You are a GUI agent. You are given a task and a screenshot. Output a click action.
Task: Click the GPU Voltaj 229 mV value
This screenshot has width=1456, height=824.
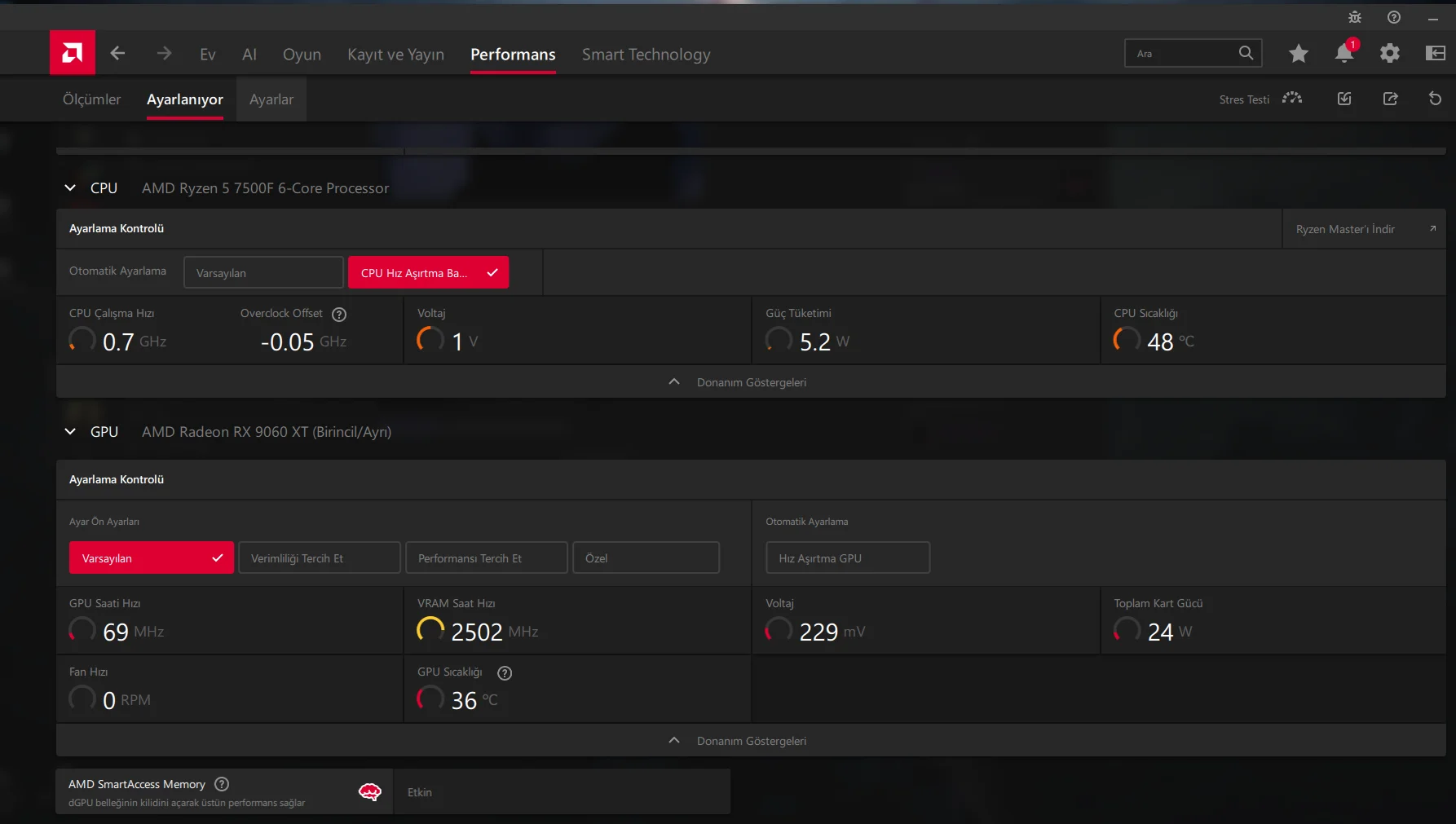pyautogui.click(x=832, y=632)
